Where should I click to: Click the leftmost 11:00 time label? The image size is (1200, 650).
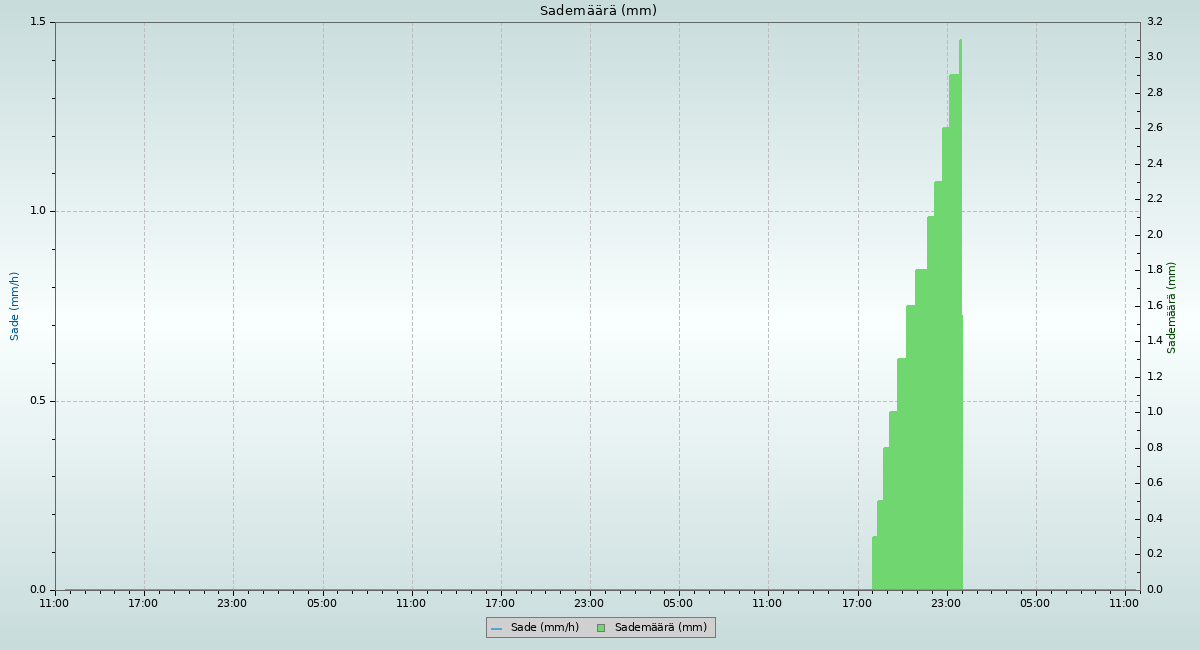click(x=54, y=603)
